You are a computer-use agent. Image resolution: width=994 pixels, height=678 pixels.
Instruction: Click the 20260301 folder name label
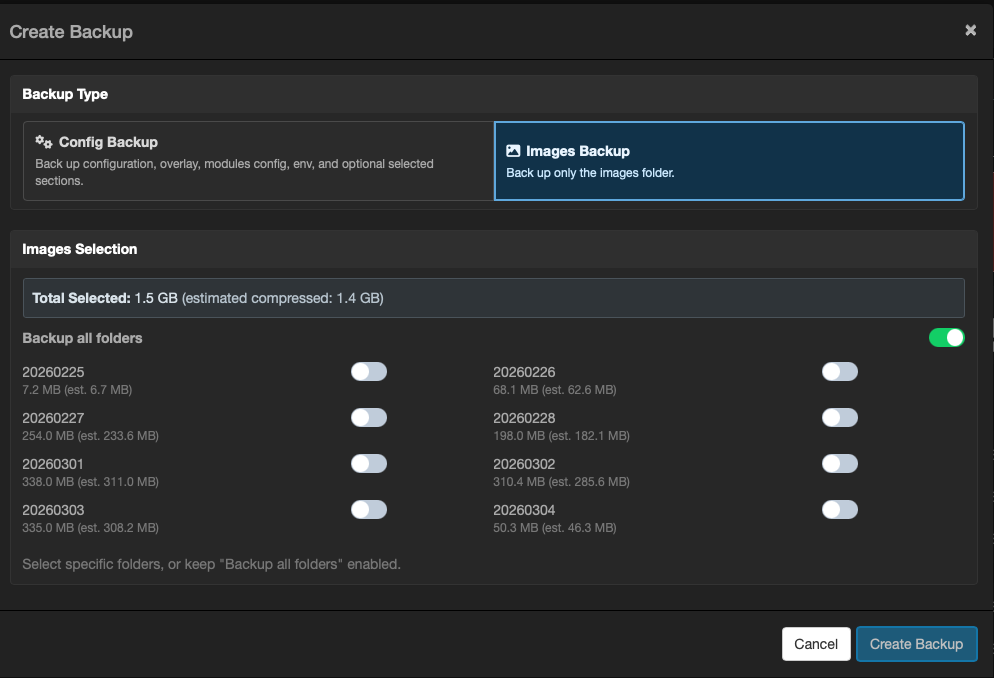(x=53, y=464)
